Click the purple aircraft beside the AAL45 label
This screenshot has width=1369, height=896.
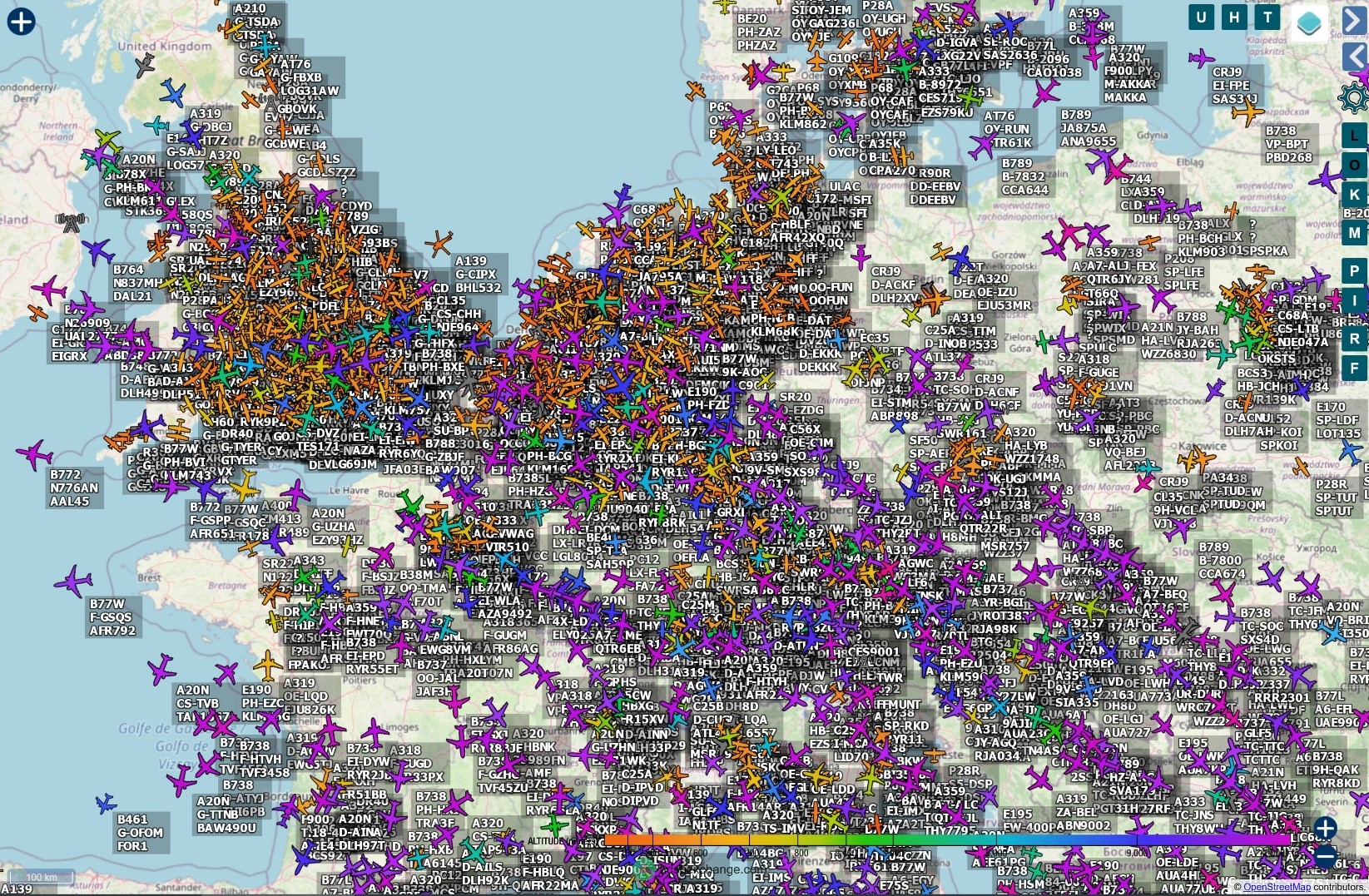point(34,455)
